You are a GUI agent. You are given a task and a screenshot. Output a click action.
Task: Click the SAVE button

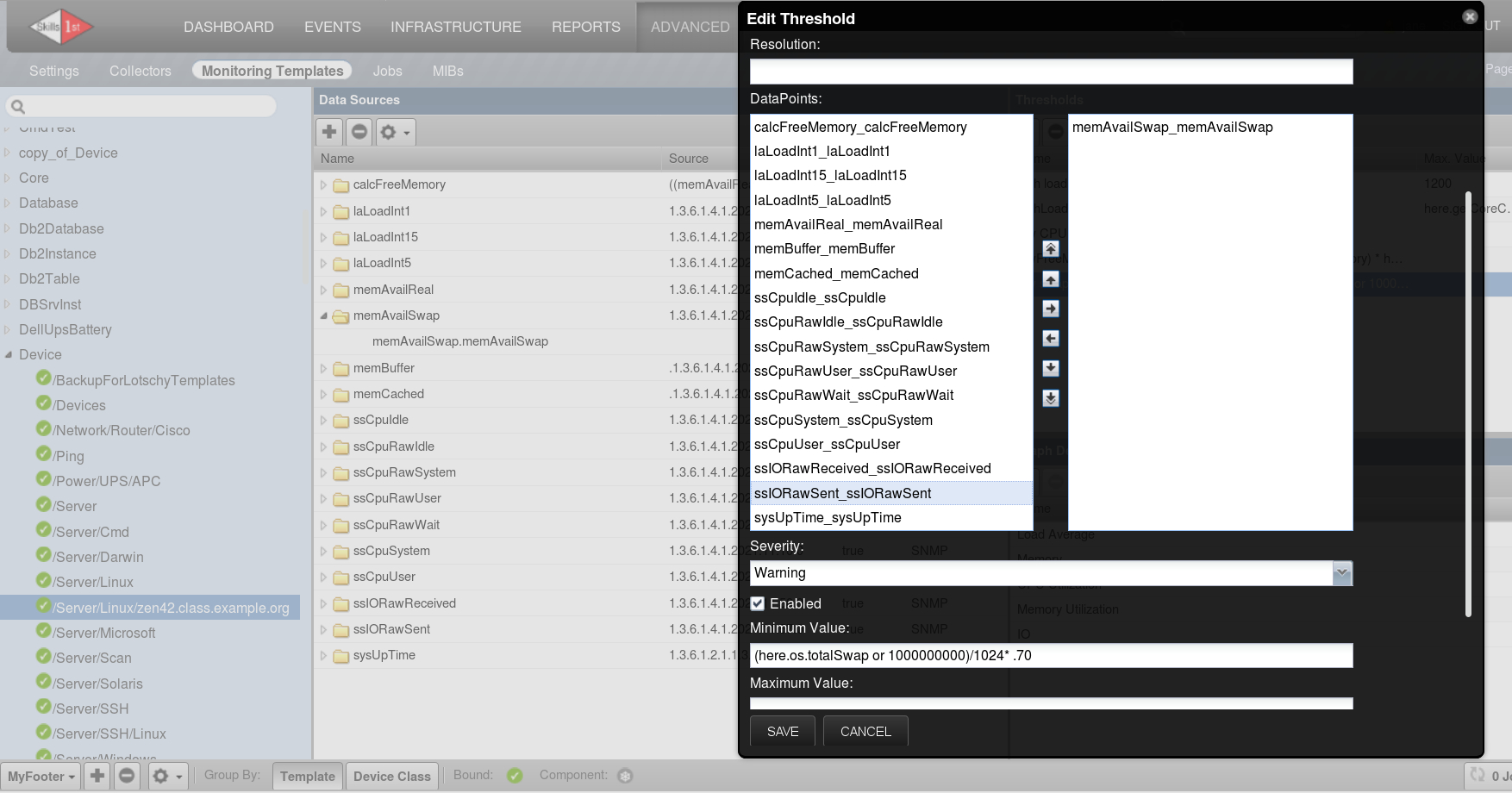click(783, 731)
